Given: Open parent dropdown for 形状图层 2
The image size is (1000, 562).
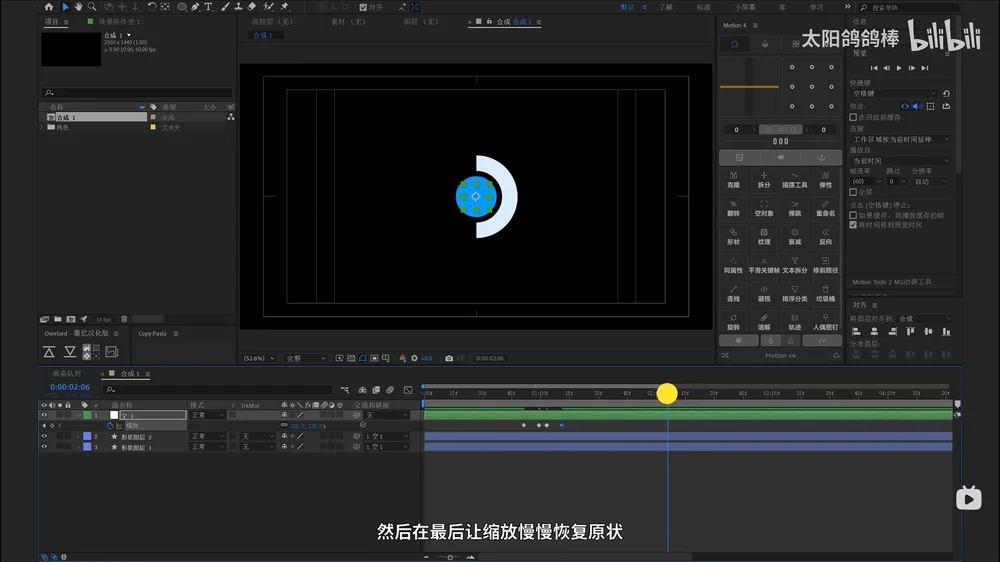Looking at the screenshot, I should 386,437.
